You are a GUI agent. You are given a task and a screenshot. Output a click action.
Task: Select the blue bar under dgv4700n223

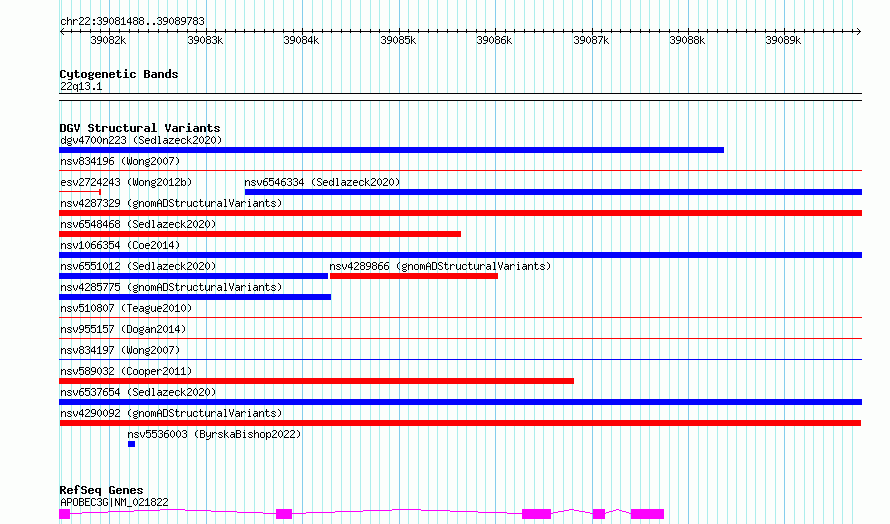point(392,150)
